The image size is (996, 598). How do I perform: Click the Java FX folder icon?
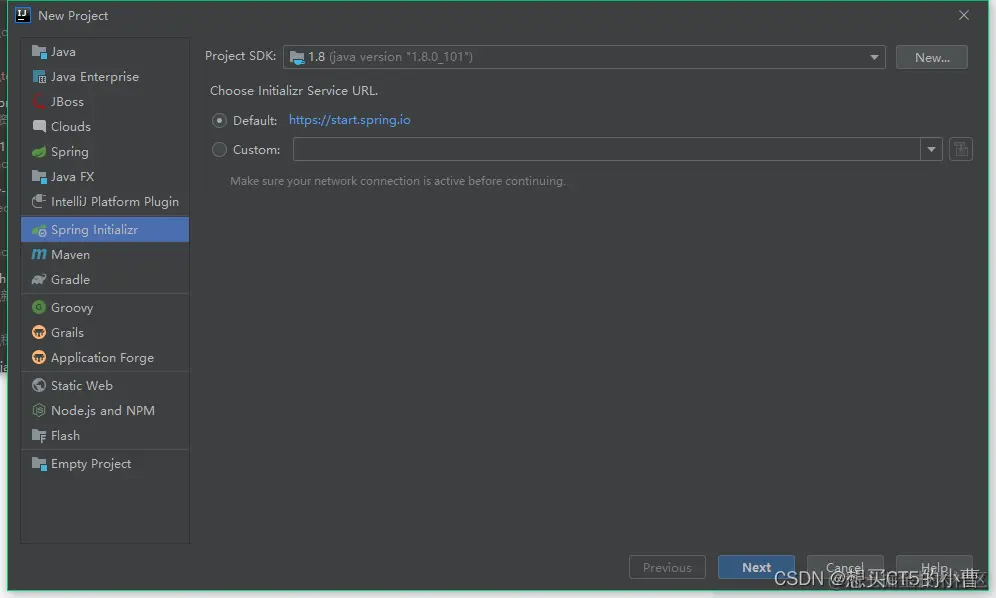tap(39, 177)
